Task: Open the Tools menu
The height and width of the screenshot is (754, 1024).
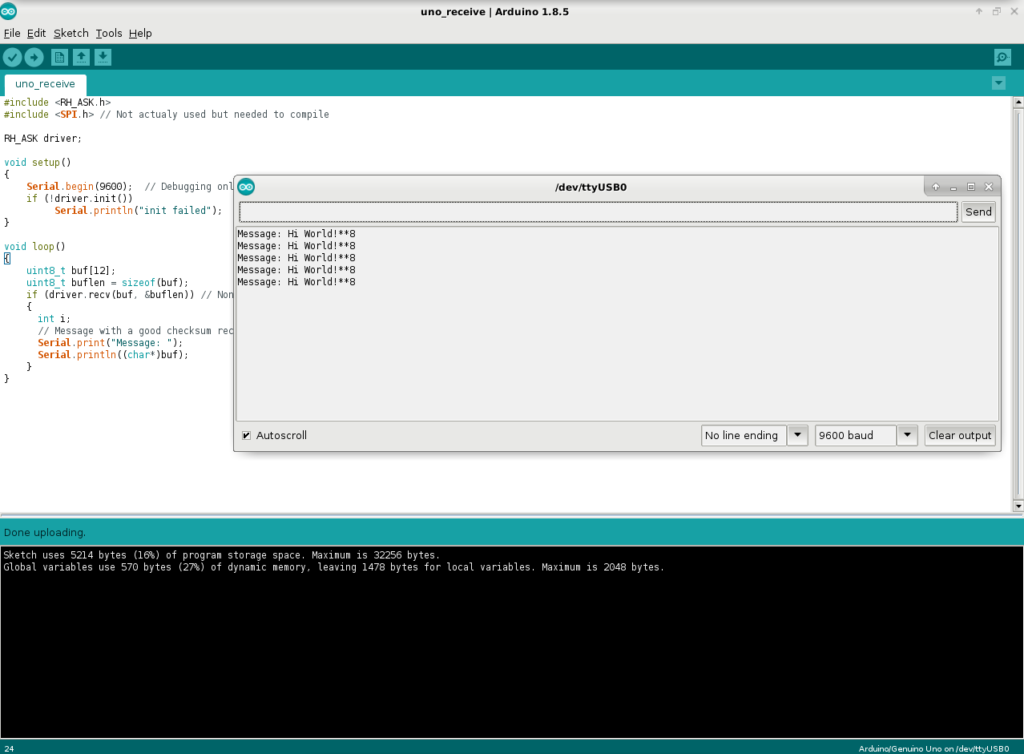Action: (108, 33)
